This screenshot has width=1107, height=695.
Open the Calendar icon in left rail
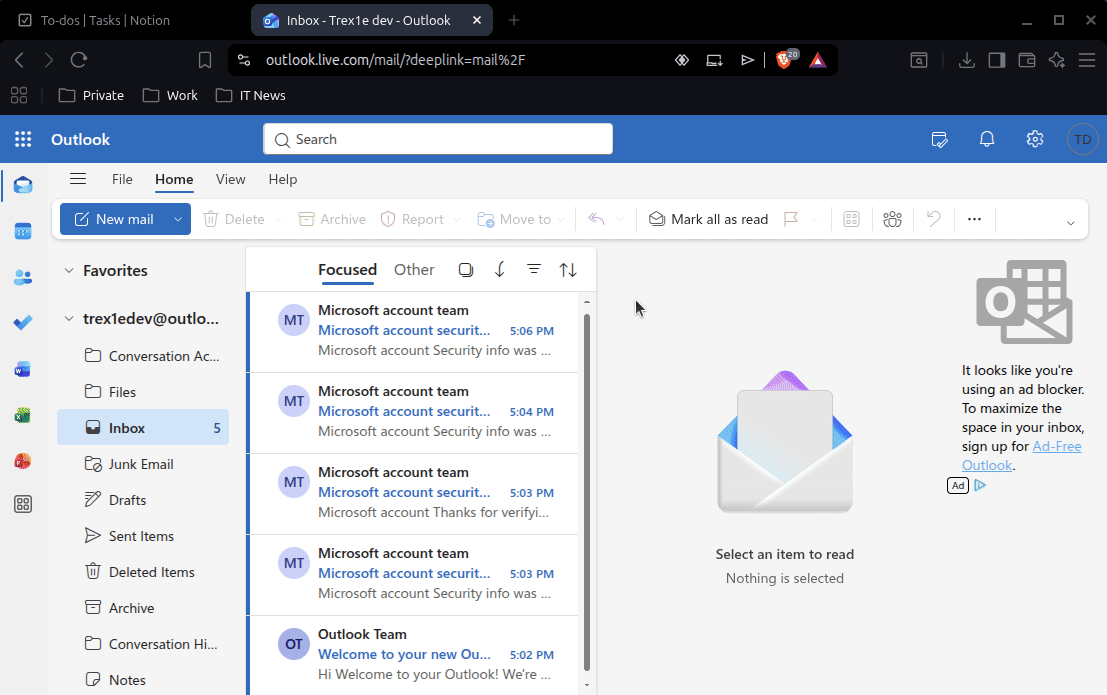(23, 232)
